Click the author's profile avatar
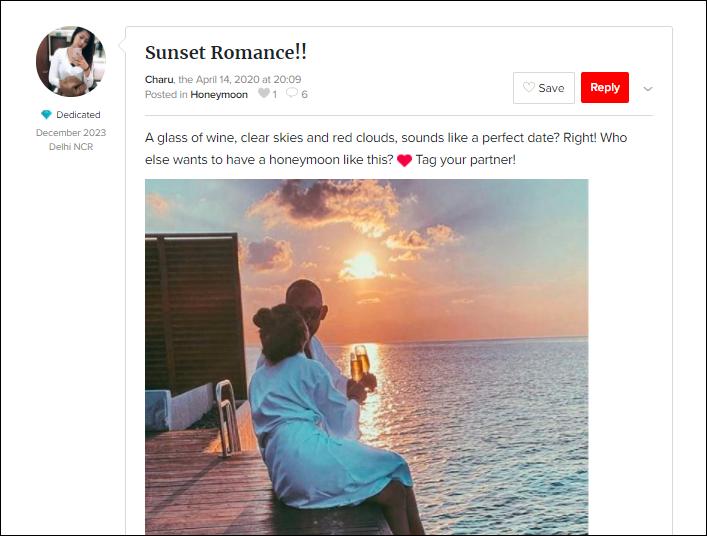This screenshot has width=707, height=536. 71,62
